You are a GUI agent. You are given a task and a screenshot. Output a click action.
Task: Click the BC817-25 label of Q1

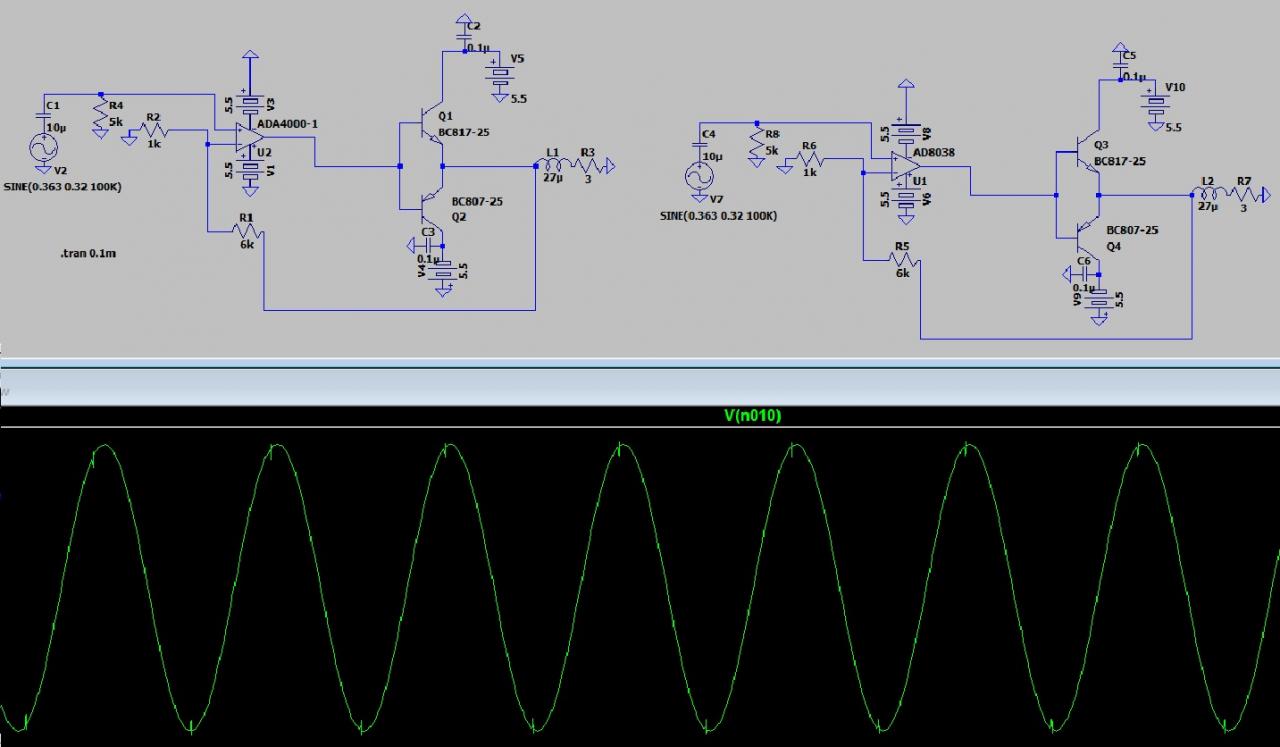tap(462, 132)
